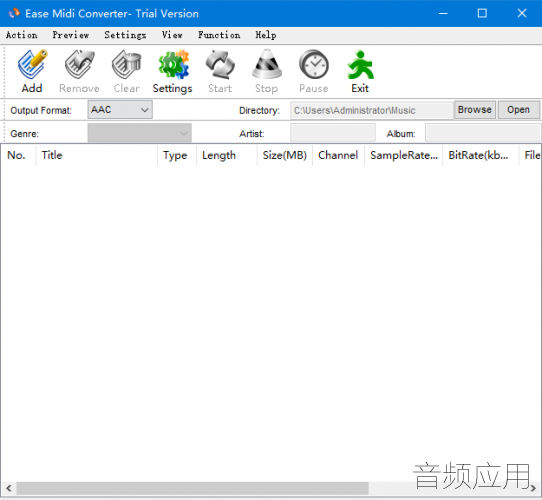Click the Stop cone toolbar icon

click(267, 64)
